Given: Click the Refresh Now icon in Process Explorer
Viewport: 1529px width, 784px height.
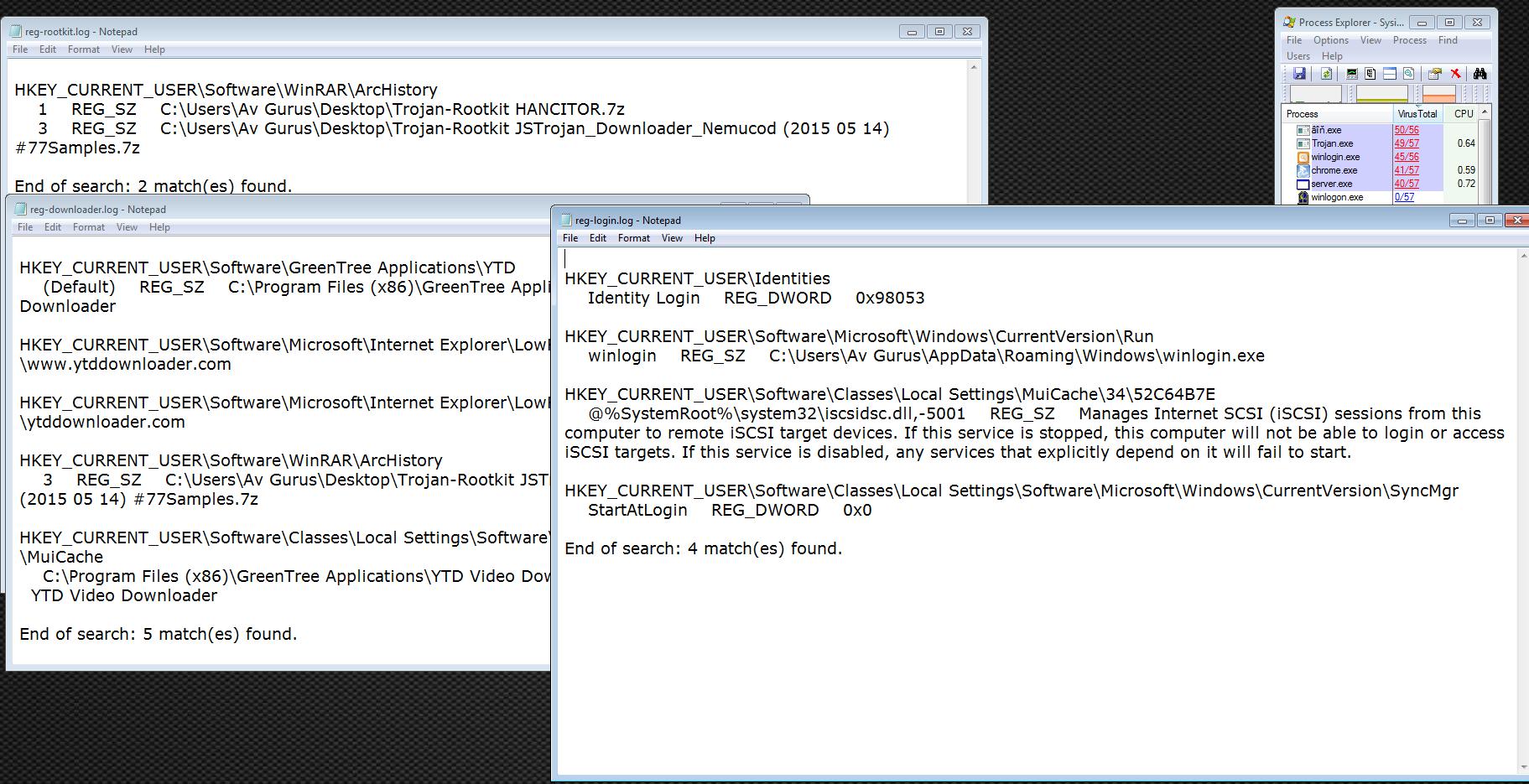Looking at the screenshot, I should (x=1326, y=74).
